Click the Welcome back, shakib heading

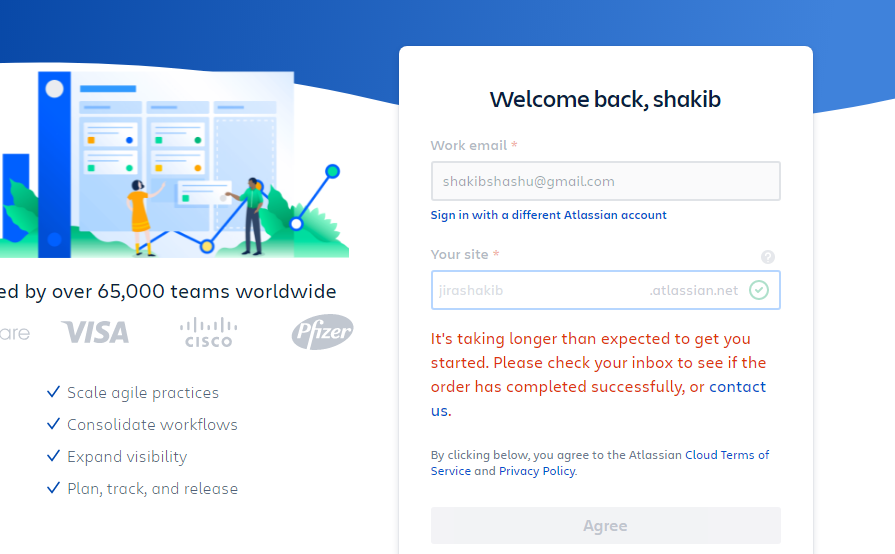click(x=605, y=99)
